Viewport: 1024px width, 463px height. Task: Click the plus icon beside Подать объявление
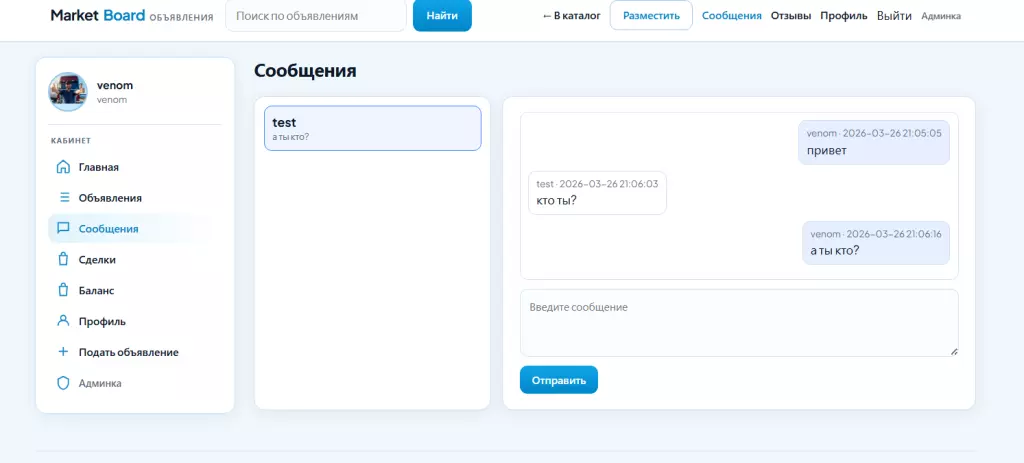(64, 352)
